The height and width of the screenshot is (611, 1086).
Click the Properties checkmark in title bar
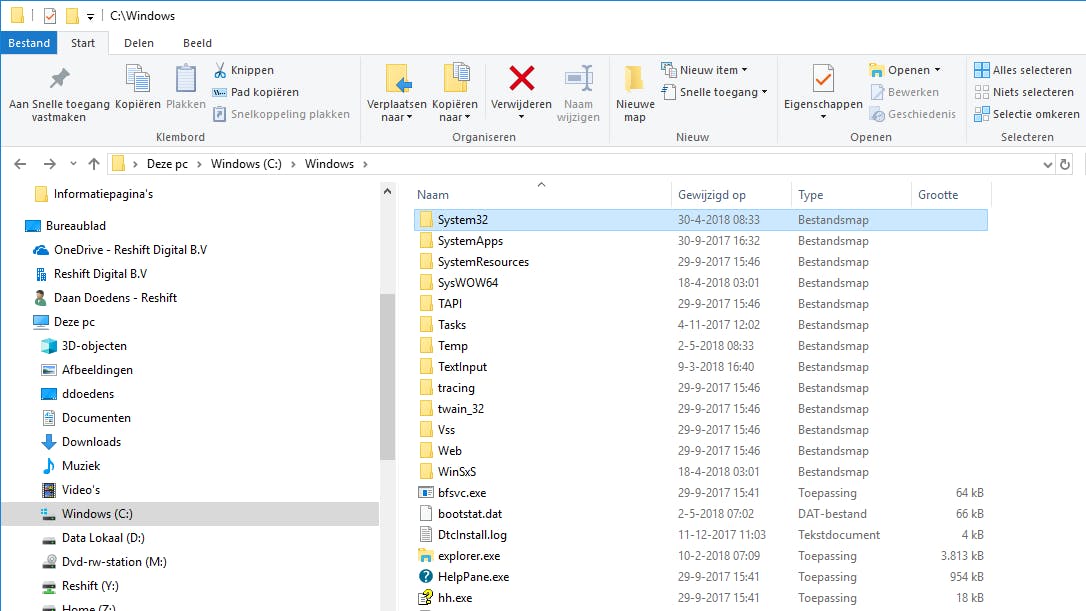tap(50, 15)
